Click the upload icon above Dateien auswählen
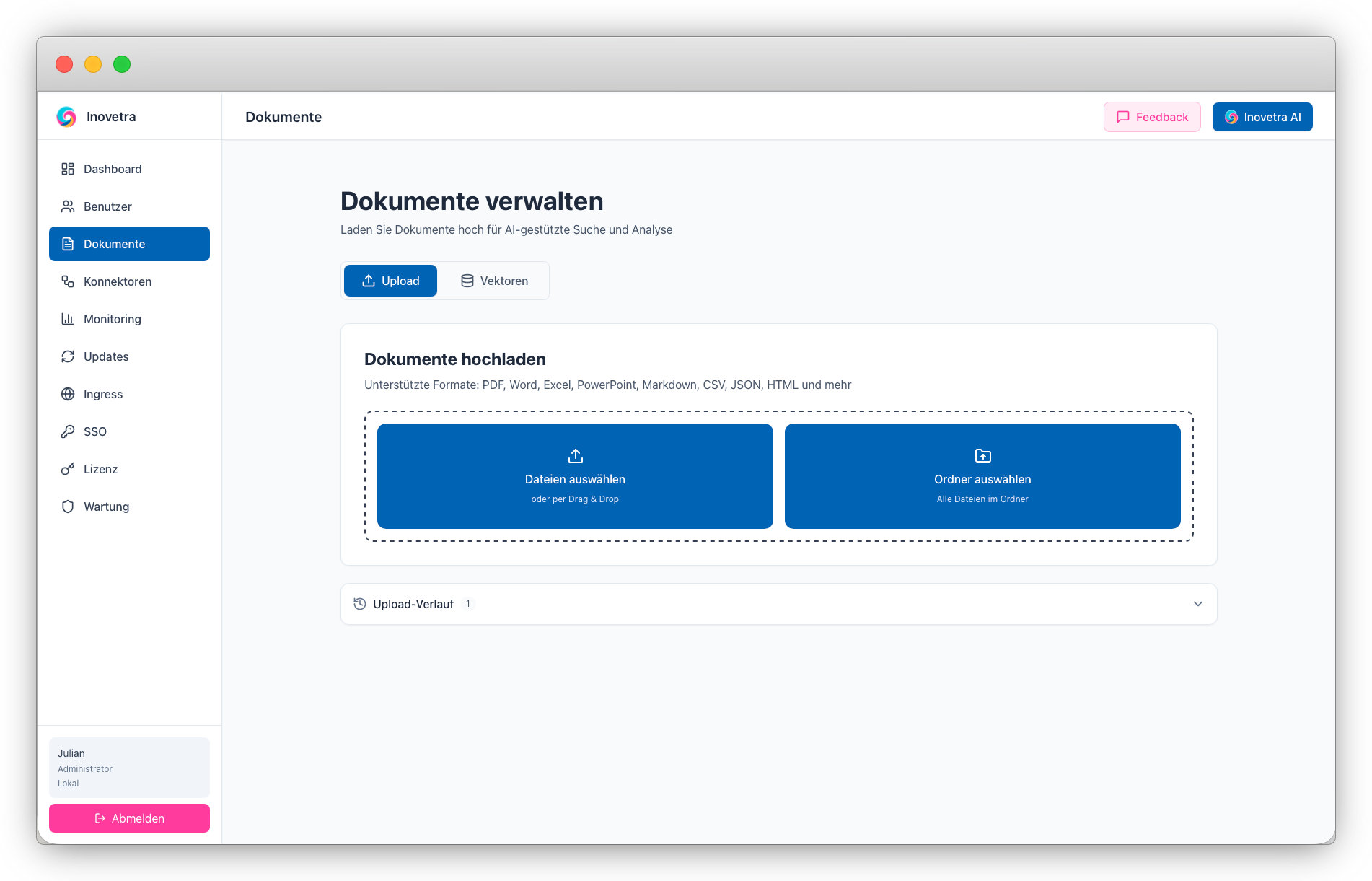 tap(576, 456)
